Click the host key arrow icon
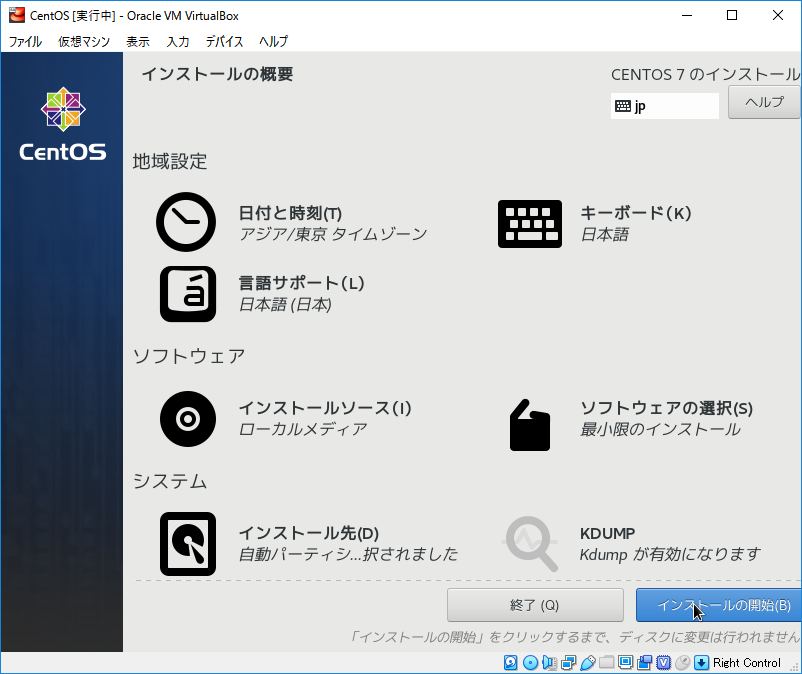This screenshot has height=674, width=802. coord(701,663)
